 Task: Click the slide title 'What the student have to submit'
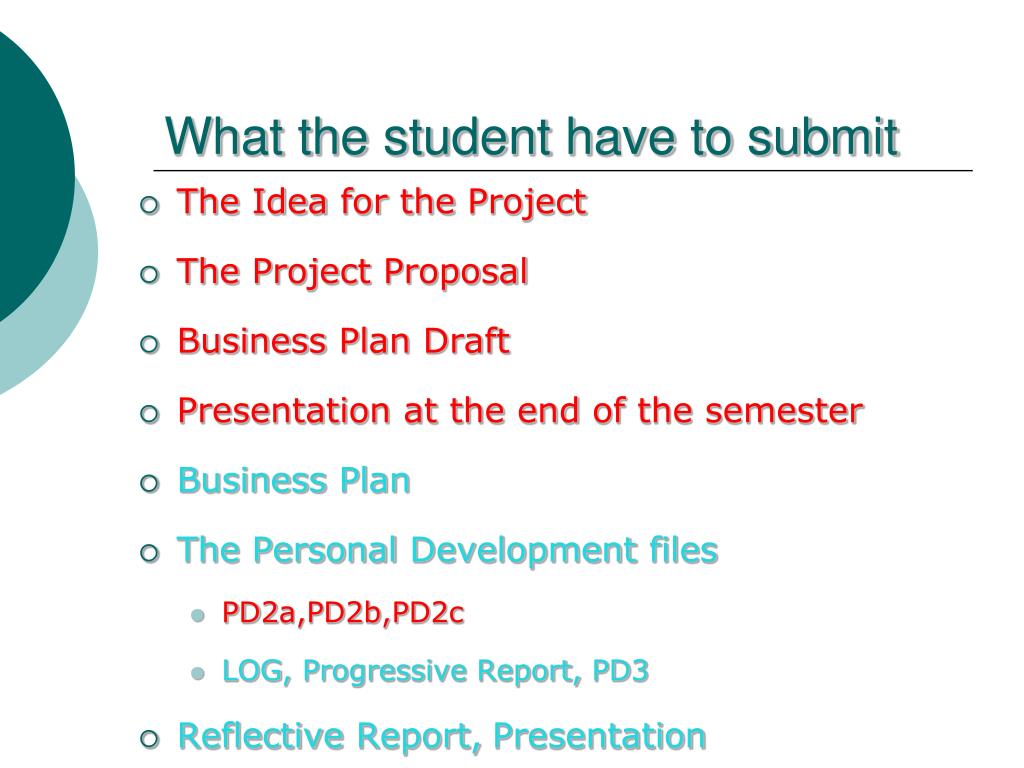pyautogui.click(x=532, y=137)
